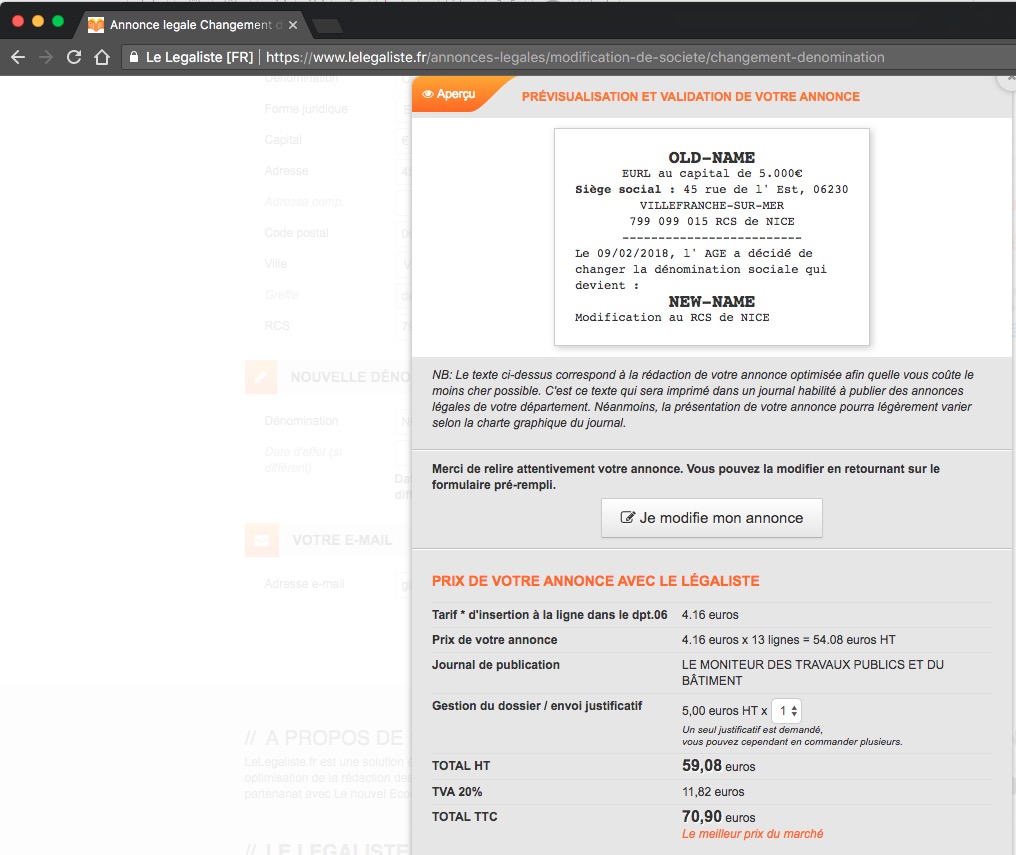Click the 'PRÉVISUALISATION ET VALIDATION DE VOTRE ANNONCE' heading
The width and height of the screenshot is (1016, 855).
691,97
